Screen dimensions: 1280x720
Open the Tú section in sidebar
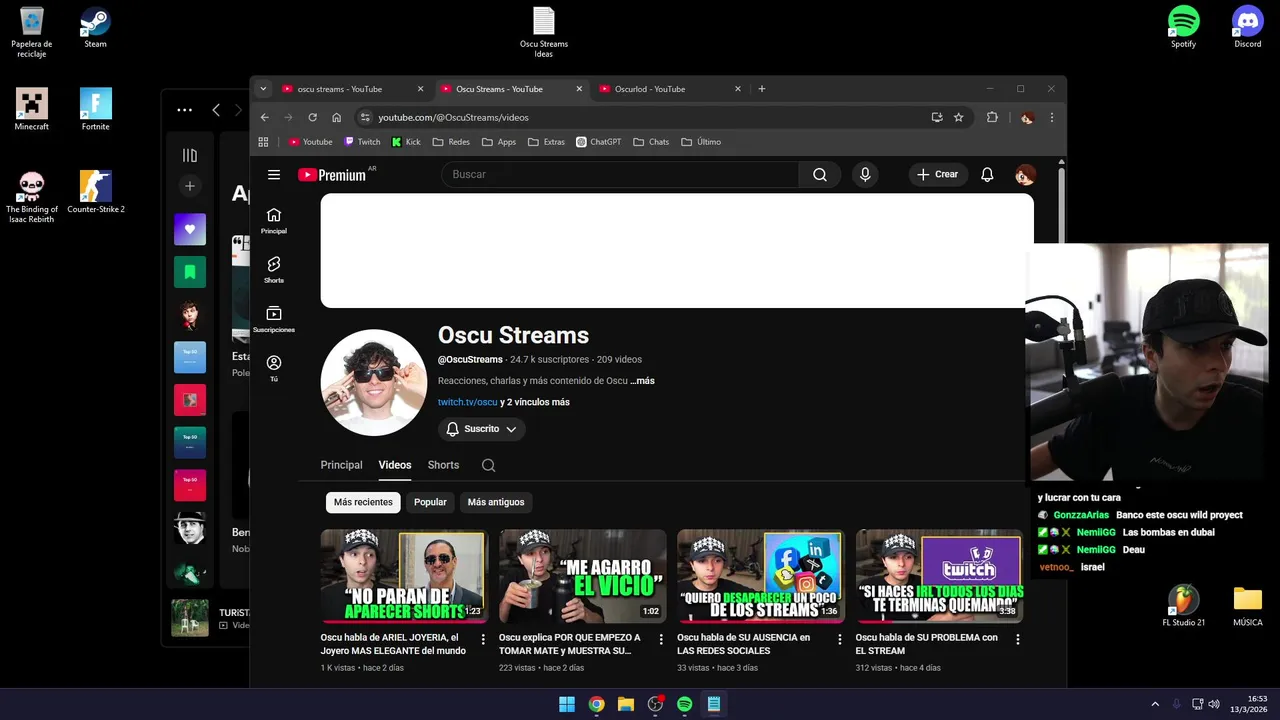[274, 368]
